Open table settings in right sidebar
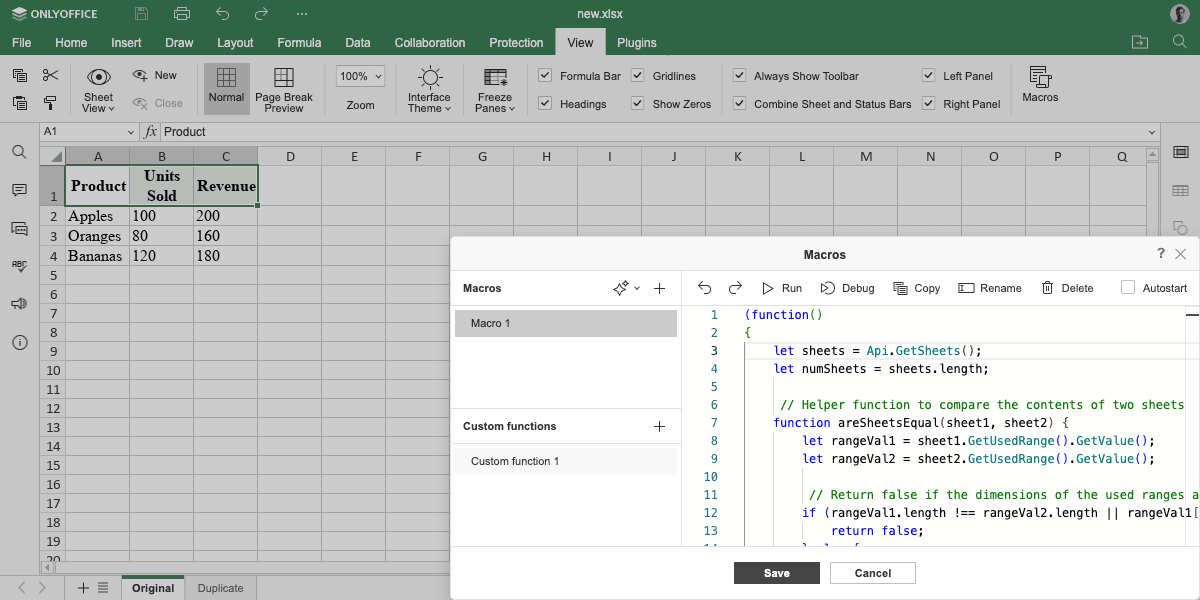This screenshot has height=600, width=1200. point(1180,190)
